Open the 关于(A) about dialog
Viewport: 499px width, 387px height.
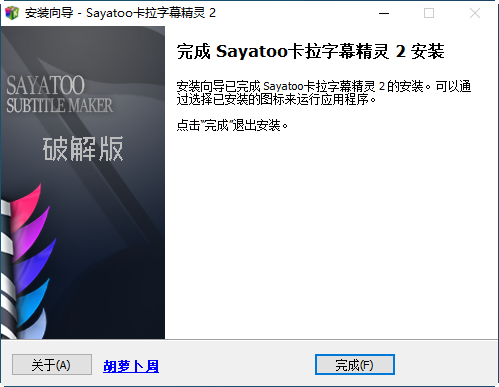pos(52,365)
